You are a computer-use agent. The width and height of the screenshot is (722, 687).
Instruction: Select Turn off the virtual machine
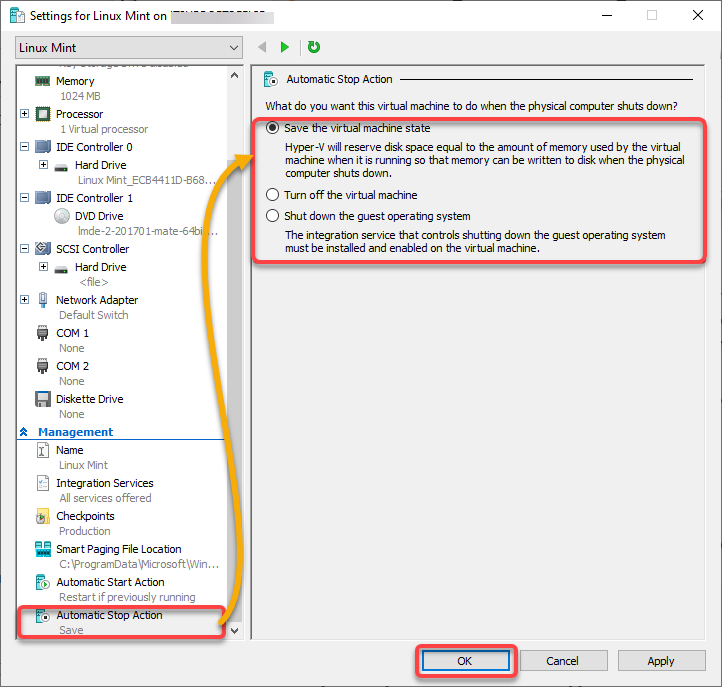pyautogui.click(x=273, y=195)
